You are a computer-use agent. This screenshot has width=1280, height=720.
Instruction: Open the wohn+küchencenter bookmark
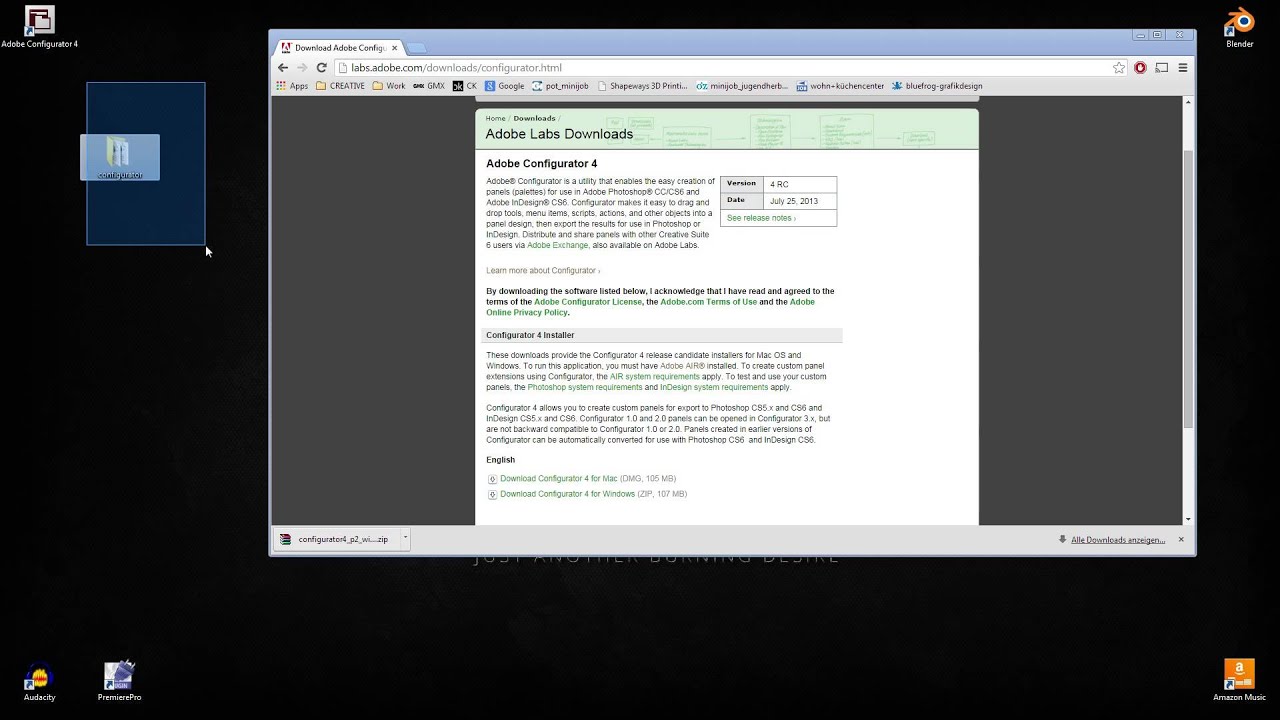tap(840, 86)
